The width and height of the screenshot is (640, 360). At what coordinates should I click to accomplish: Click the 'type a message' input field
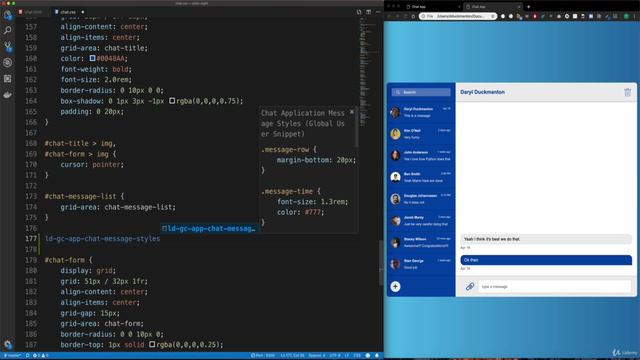click(554, 287)
